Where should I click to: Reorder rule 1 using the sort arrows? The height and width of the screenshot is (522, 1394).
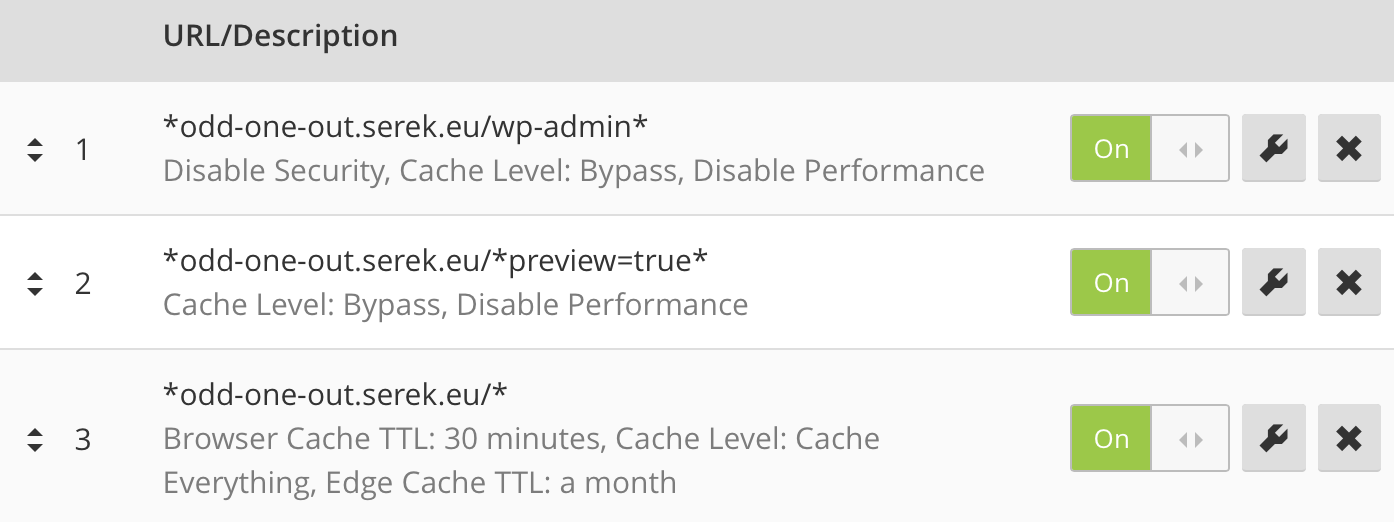(35, 150)
